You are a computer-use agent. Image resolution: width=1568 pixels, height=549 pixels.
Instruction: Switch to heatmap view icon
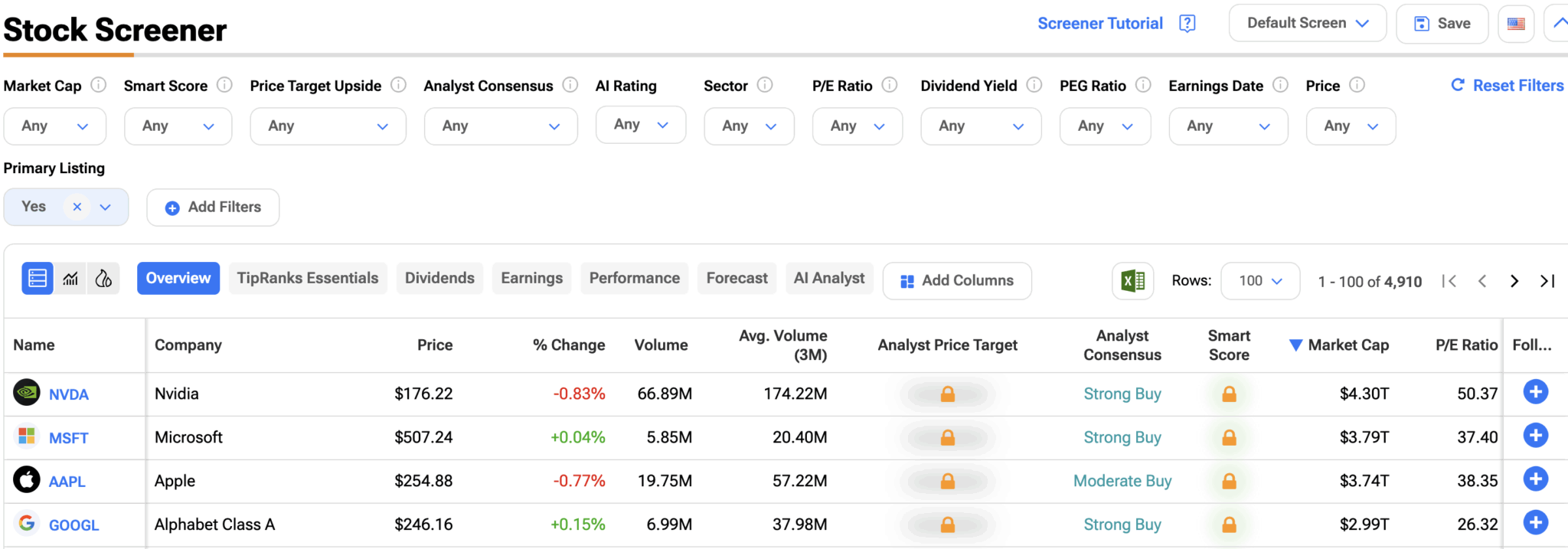(103, 279)
